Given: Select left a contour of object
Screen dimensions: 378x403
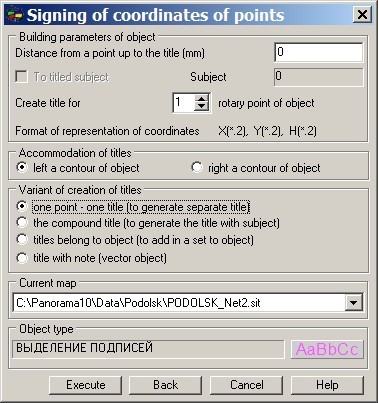Looking at the screenshot, I should tap(22, 167).
